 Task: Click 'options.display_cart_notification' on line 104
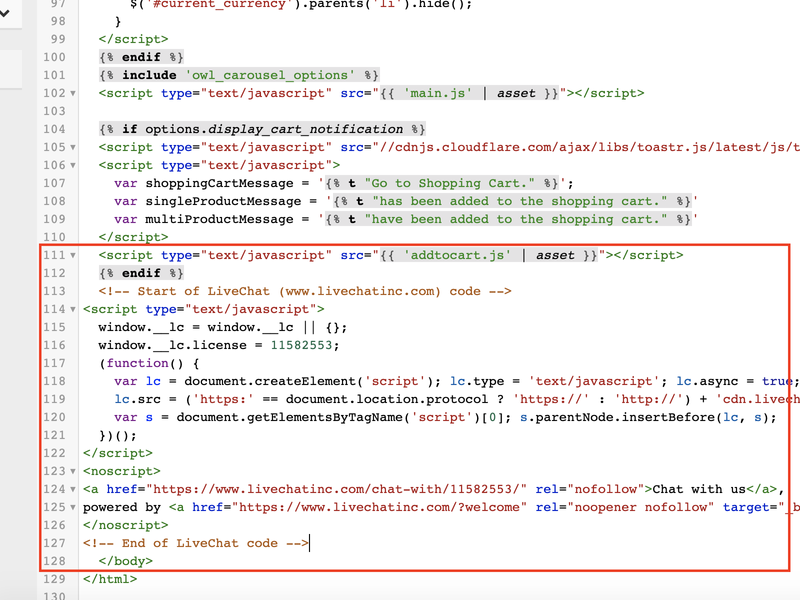pyautogui.click(x=274, y=129)
